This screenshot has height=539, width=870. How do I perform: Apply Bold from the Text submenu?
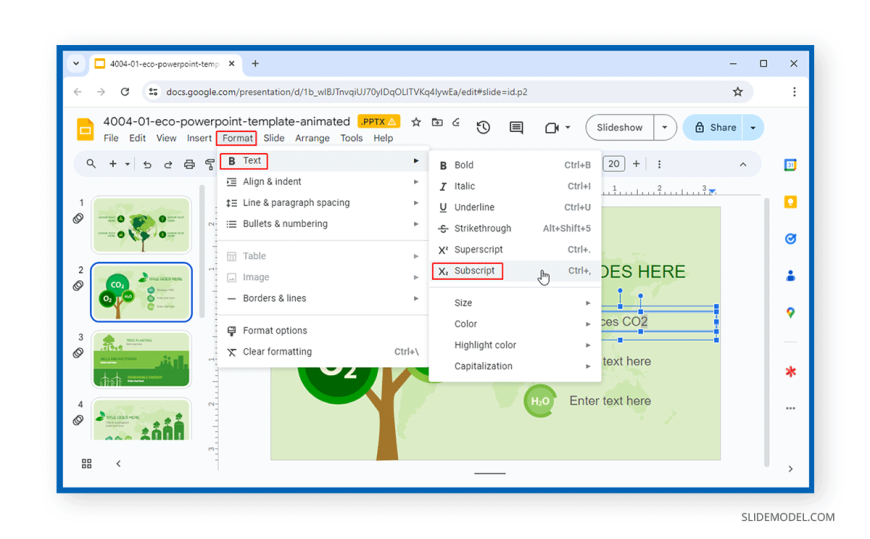coord(515,165)
